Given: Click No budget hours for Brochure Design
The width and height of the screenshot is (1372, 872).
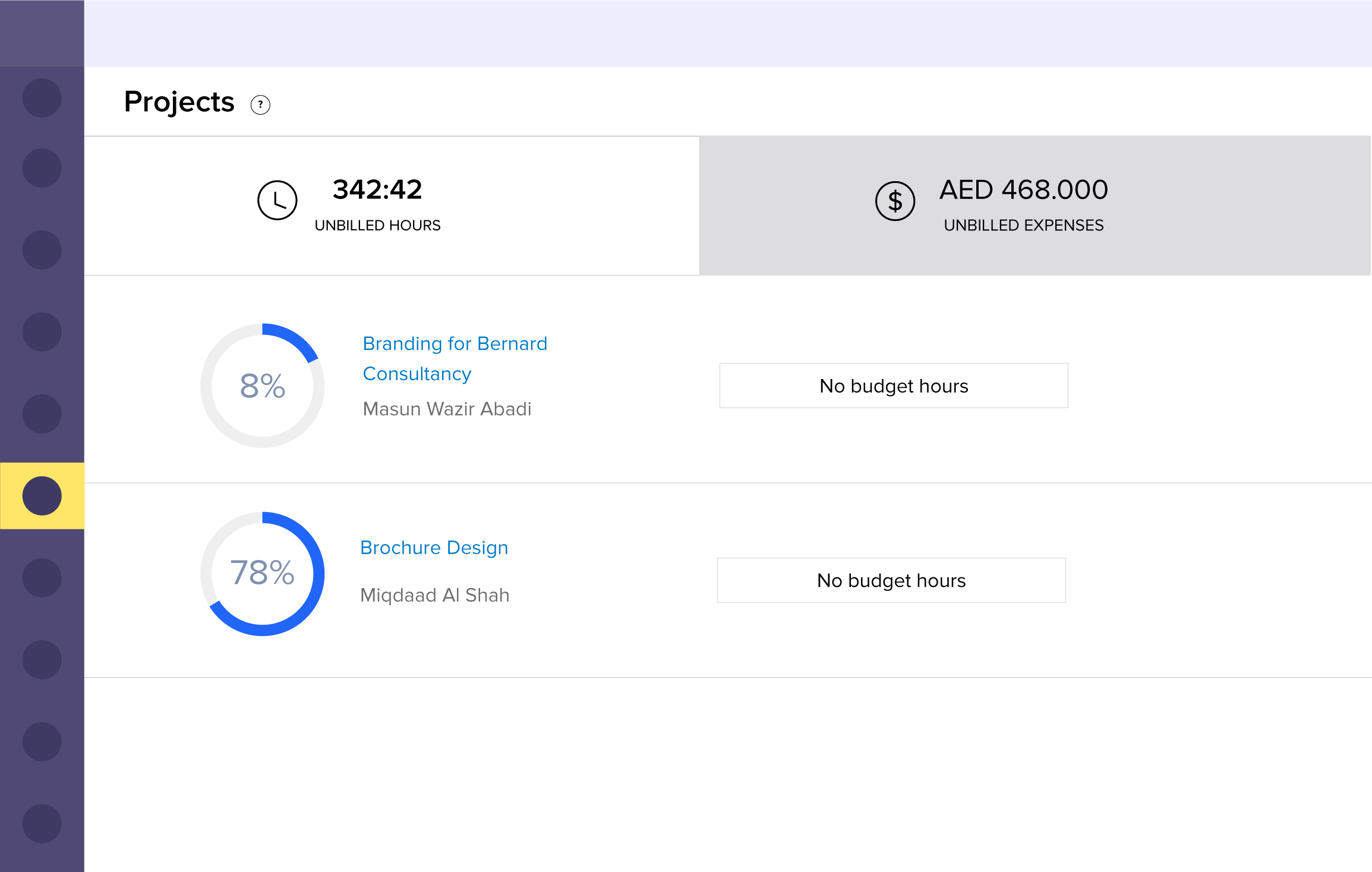Looking at the screenshot, I should tap(891, 580).
